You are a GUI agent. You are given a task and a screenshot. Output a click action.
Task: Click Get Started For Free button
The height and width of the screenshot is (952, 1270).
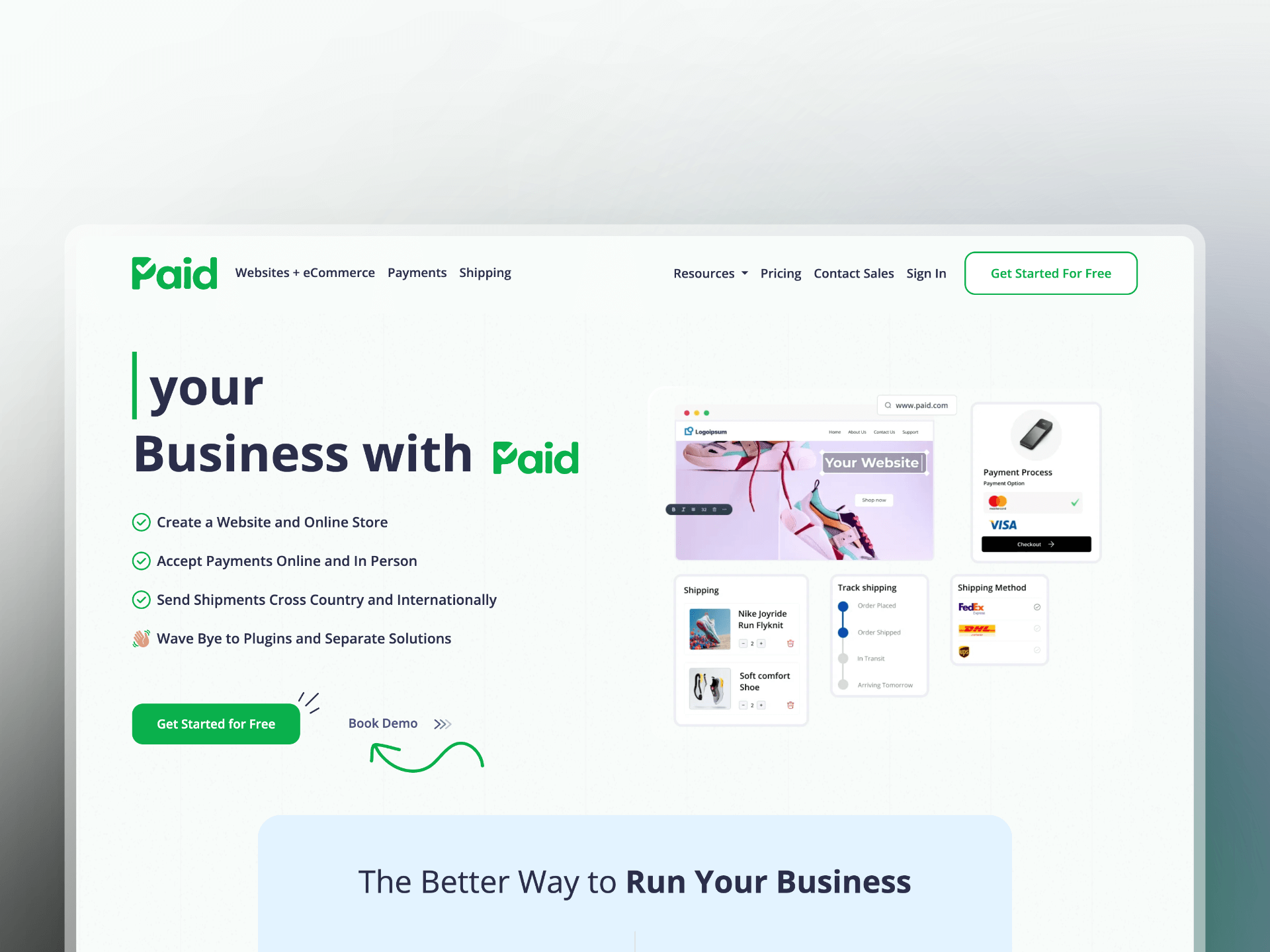(1051, 273)
